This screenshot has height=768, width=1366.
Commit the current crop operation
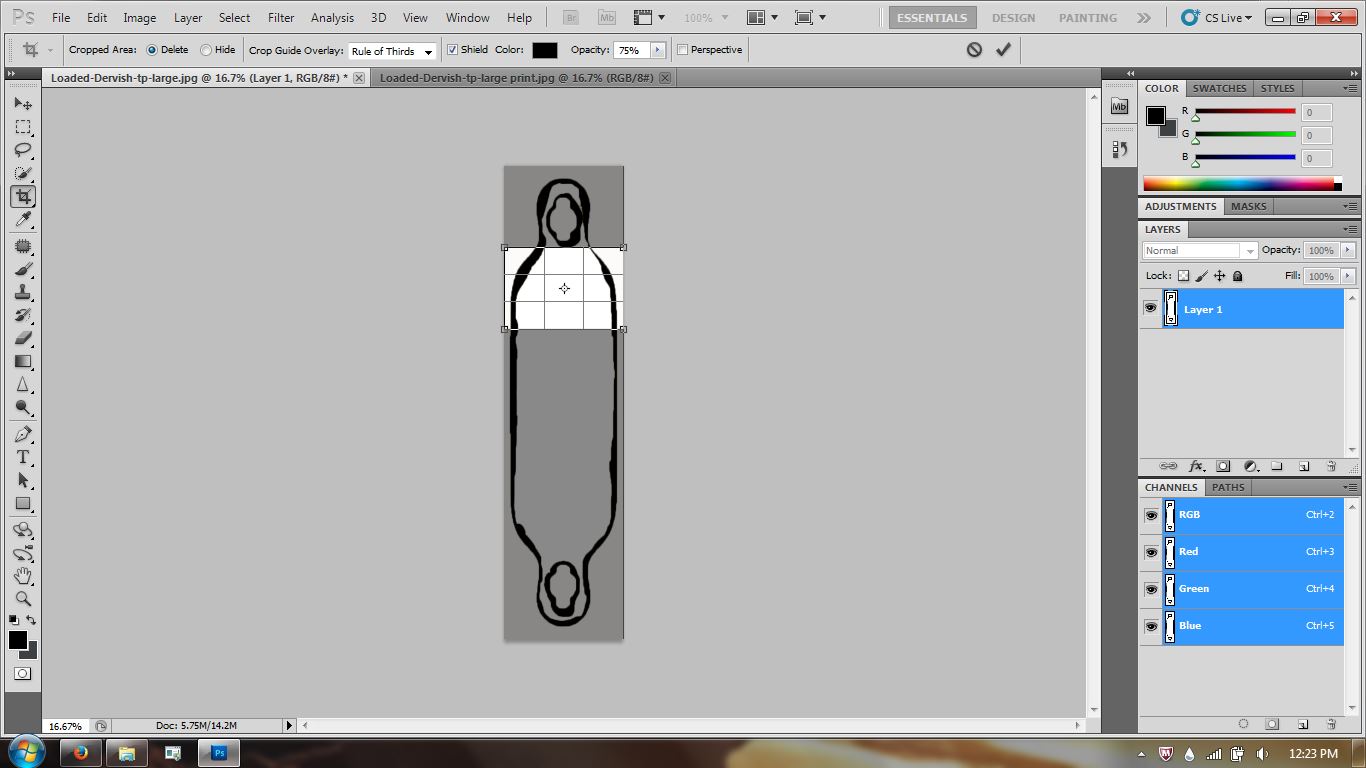(1003, 49)
